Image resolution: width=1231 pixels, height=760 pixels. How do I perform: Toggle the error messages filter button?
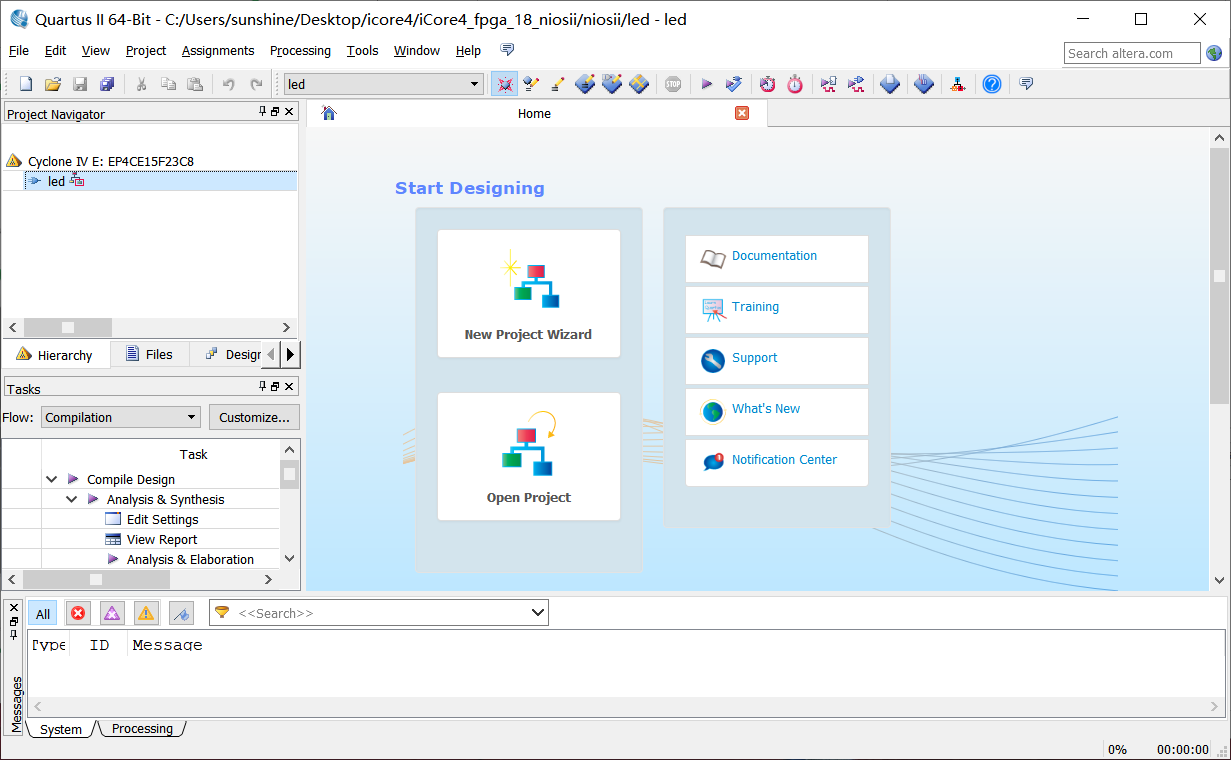pos(78,613)
